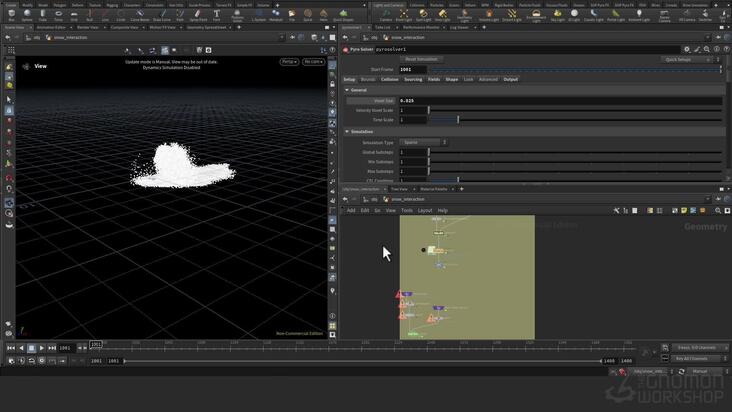Open the network editor Layout menu
Image resolution: width=732 pixels, height=412 pixels.
pos(425,211)
